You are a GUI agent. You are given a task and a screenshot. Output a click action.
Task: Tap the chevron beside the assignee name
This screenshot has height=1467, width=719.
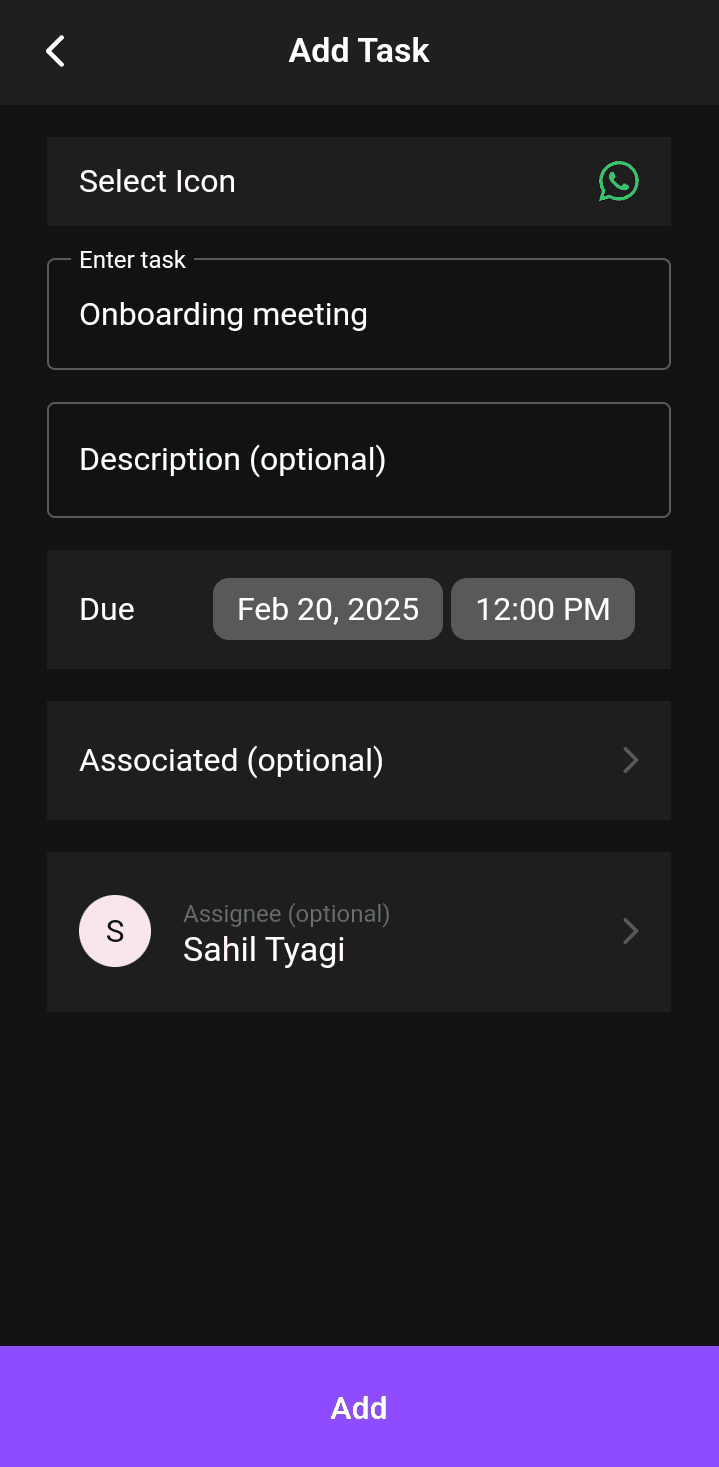coord(630,931)
